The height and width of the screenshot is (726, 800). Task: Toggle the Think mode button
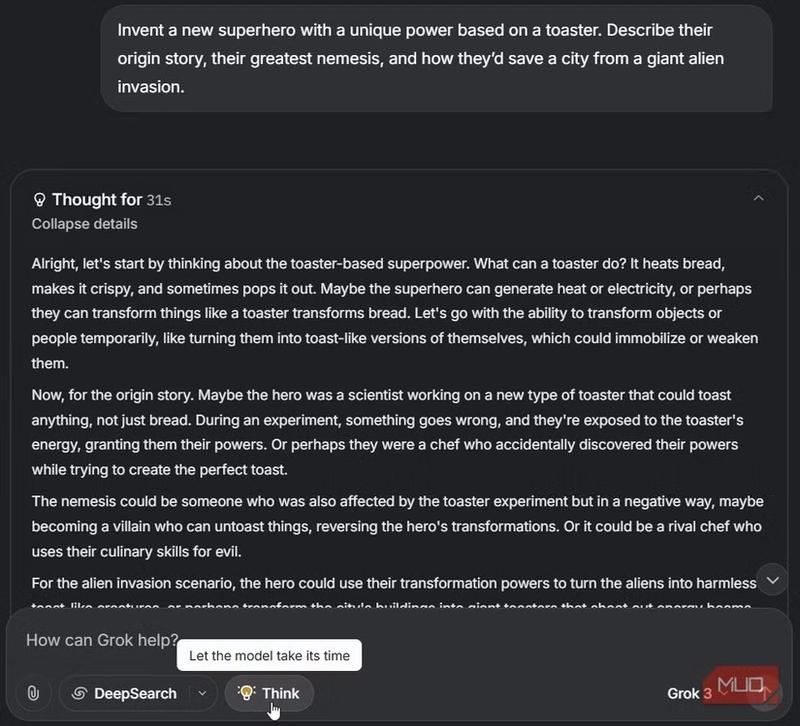tap(269, 693)
